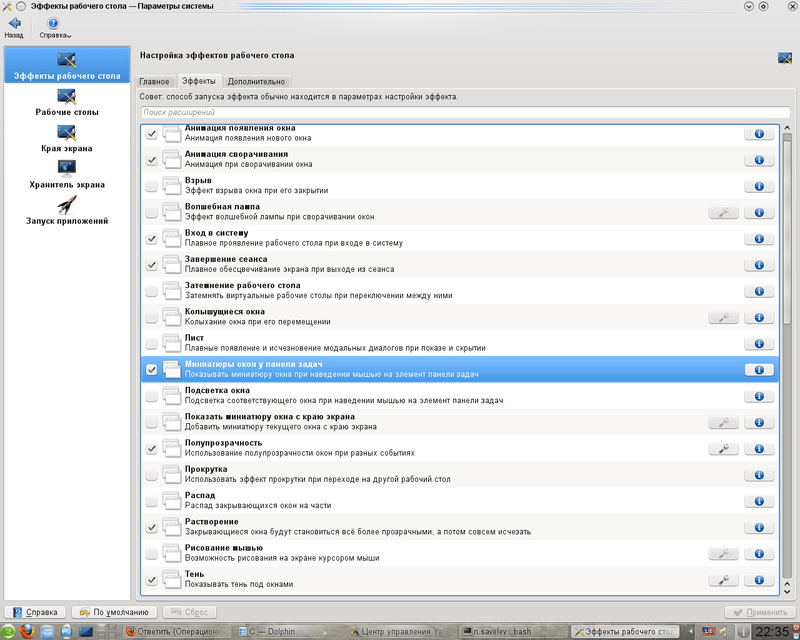Switch to the Главное tab

155,81
